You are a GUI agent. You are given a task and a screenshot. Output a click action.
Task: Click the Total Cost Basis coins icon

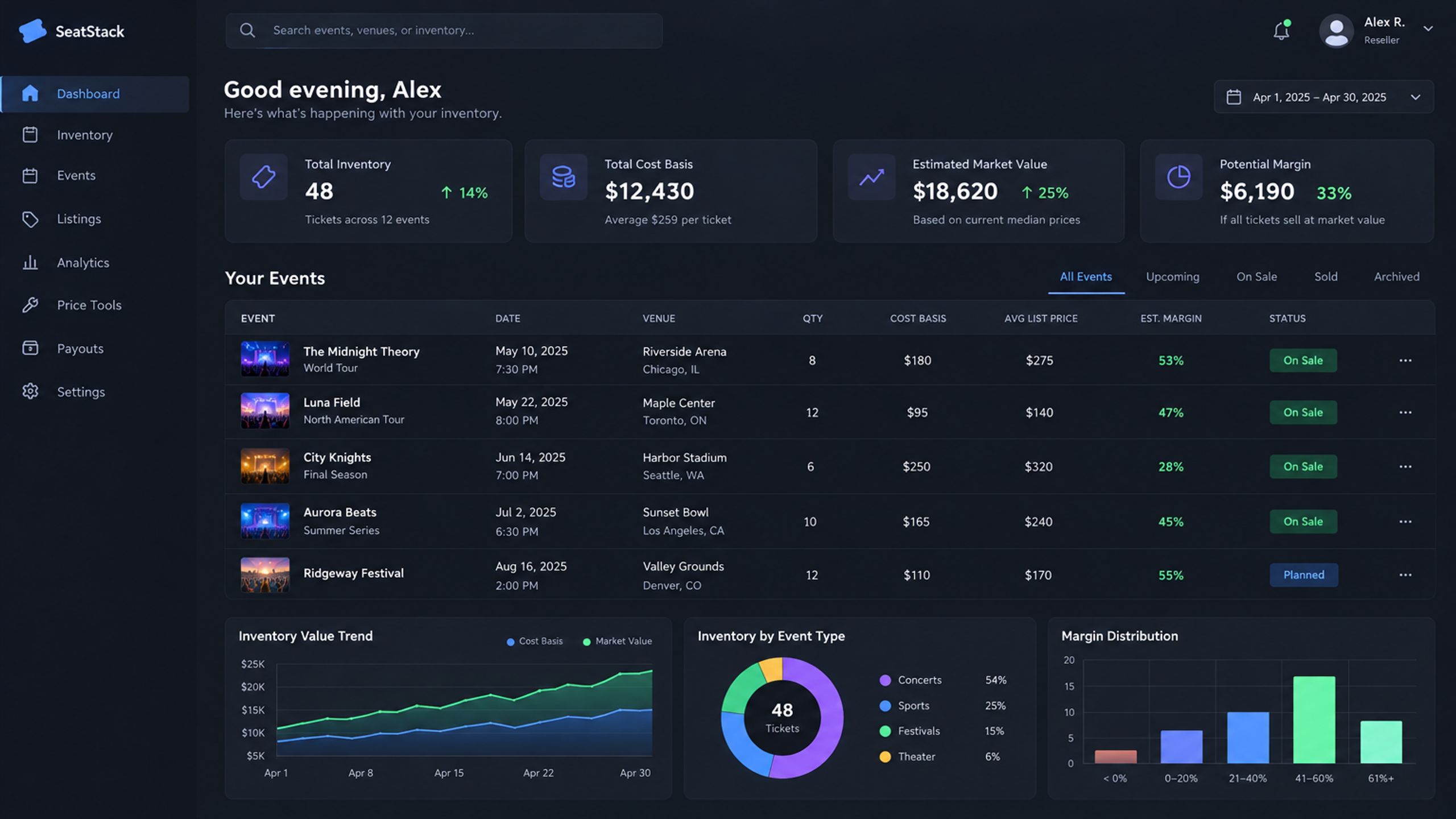point(563,177)
